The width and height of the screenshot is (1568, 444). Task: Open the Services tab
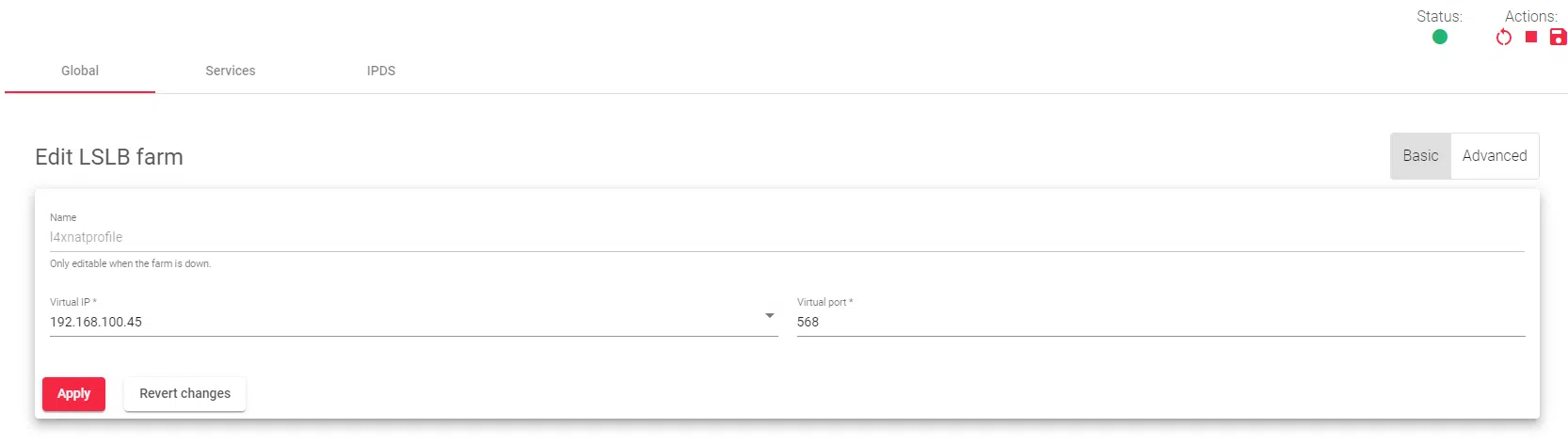(231, 71)
